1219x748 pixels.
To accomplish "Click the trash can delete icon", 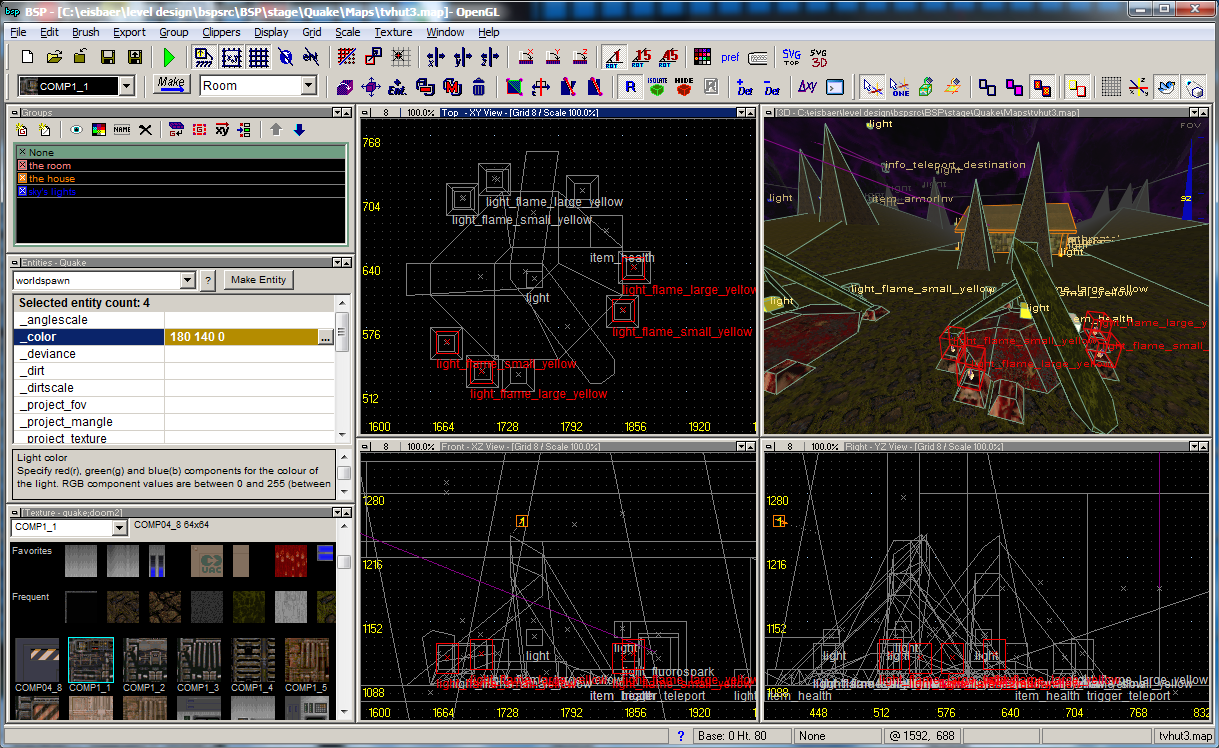I will [479, 87].
